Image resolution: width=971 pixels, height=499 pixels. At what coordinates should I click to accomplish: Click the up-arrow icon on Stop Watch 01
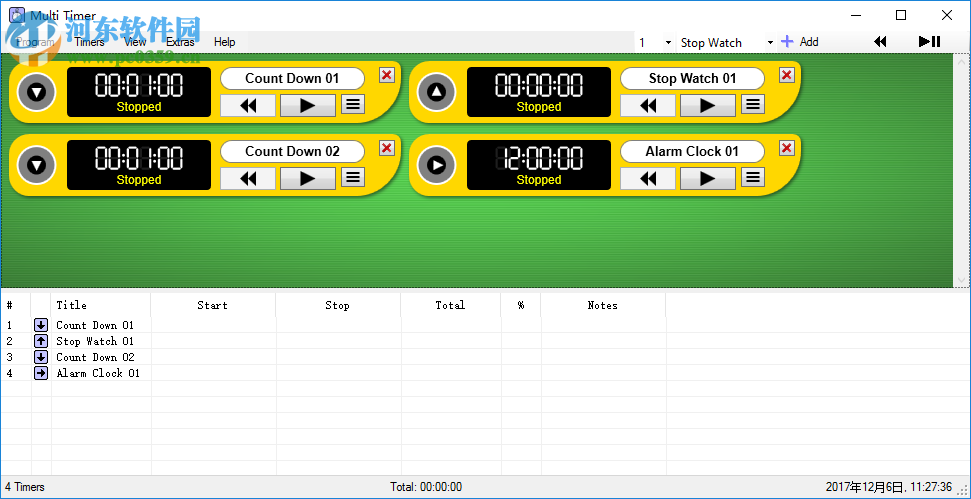click(x=437, y=92)
